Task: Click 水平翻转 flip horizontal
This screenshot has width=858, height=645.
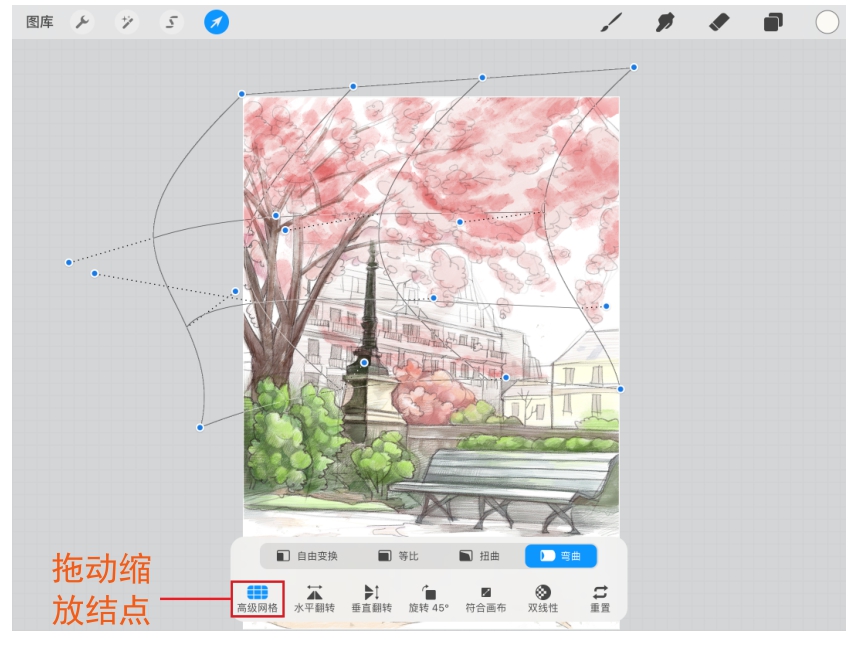Action: (315, 599)
